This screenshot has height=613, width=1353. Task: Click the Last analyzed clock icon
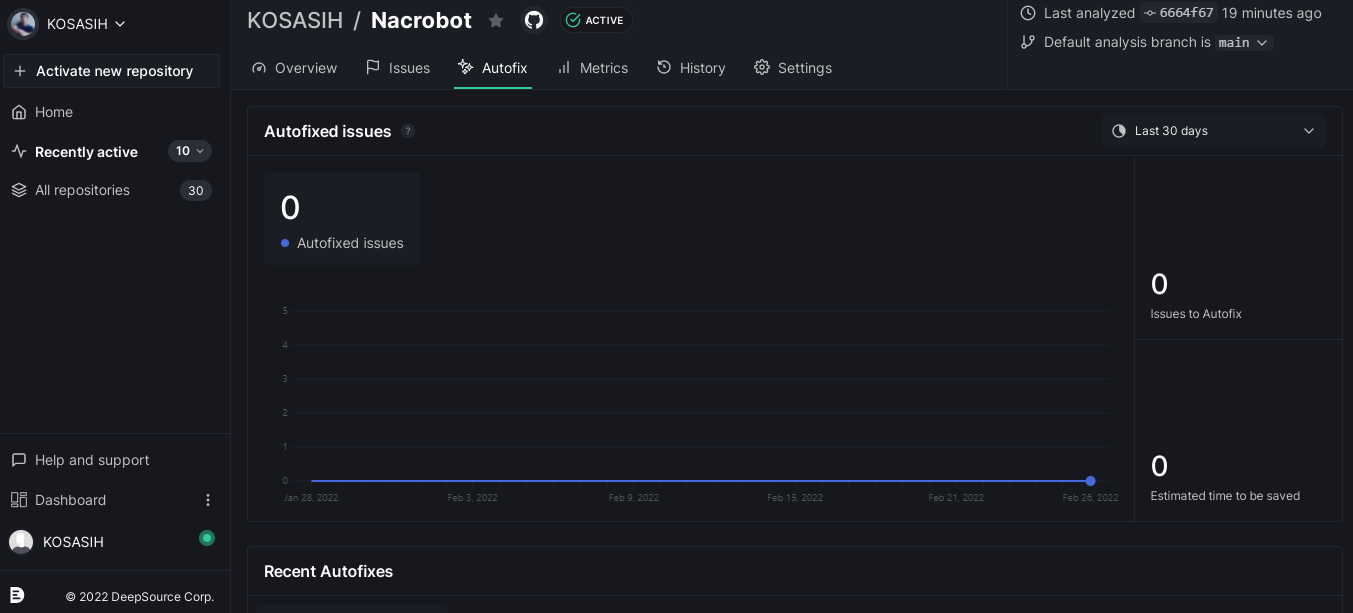1027,13
